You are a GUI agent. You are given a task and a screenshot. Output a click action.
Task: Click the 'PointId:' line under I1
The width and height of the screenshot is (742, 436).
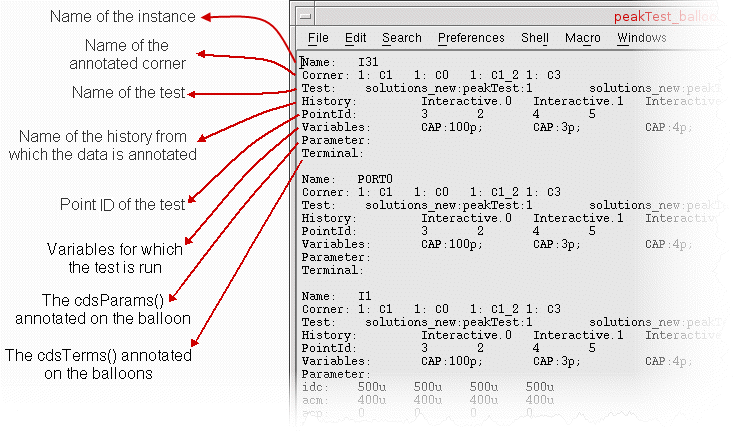328,348
